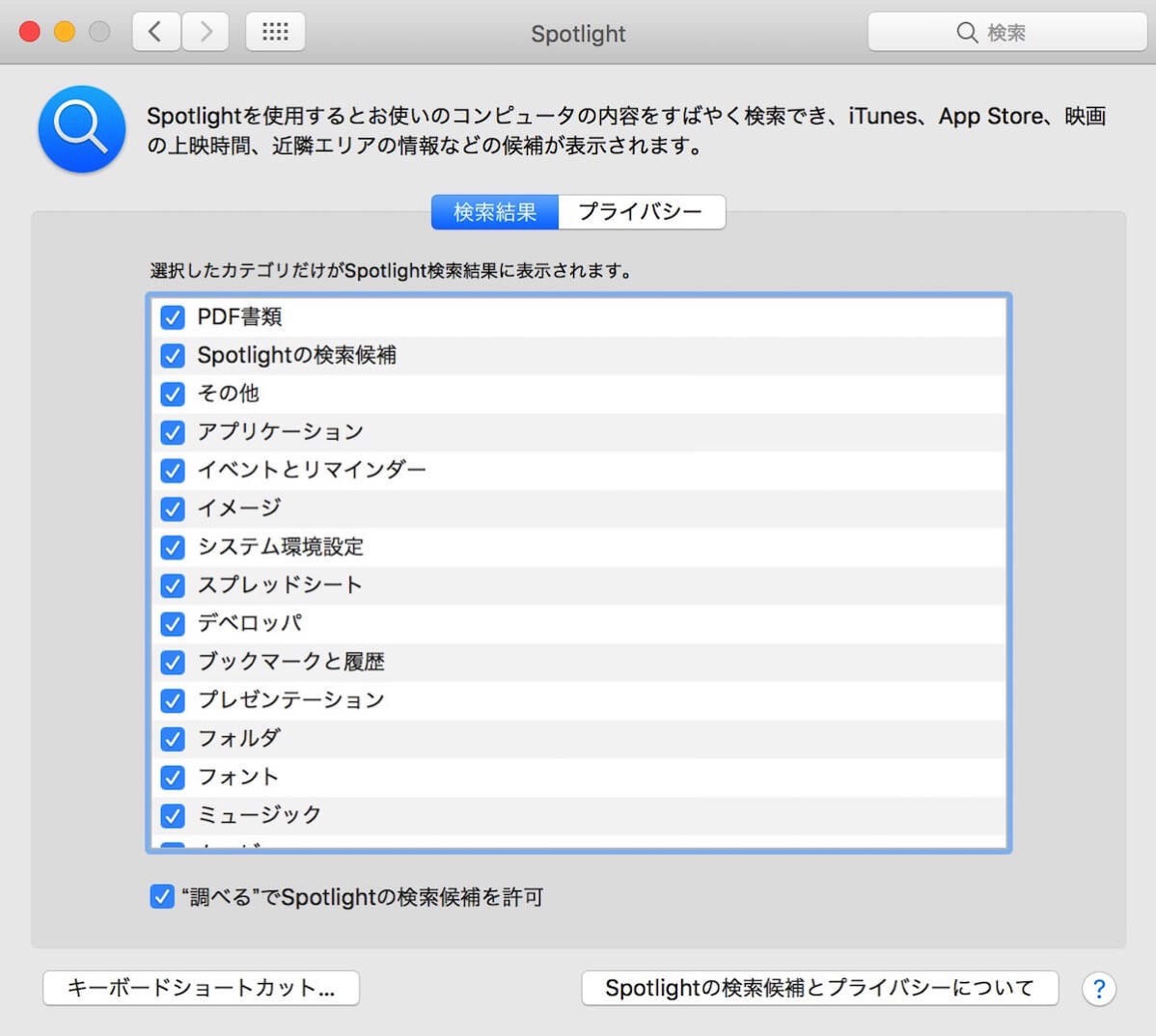Click the blue Spotlight magnifier icon
1156x1036 pixels.
(82, 129)
